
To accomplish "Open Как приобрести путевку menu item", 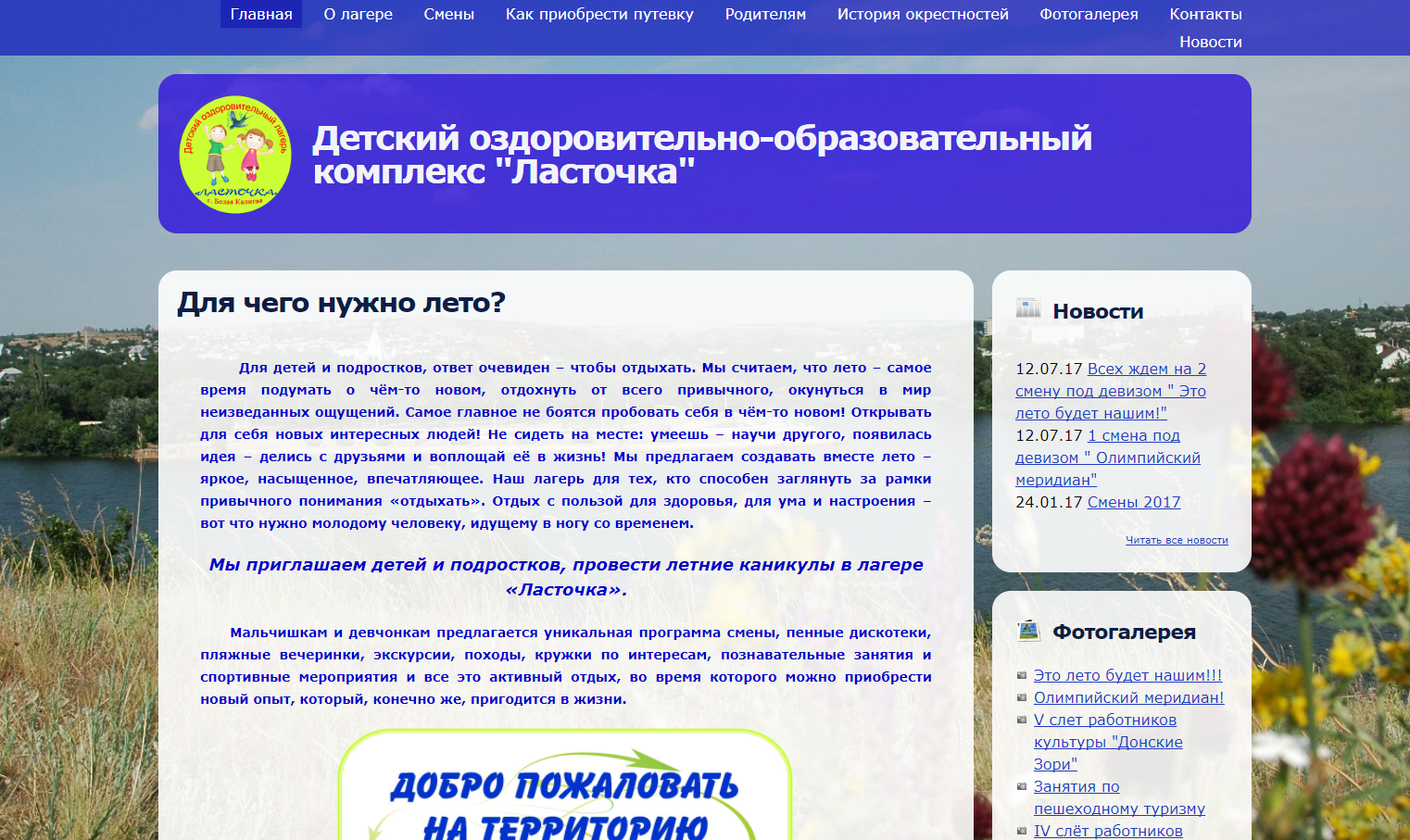I will pos(599,14).
